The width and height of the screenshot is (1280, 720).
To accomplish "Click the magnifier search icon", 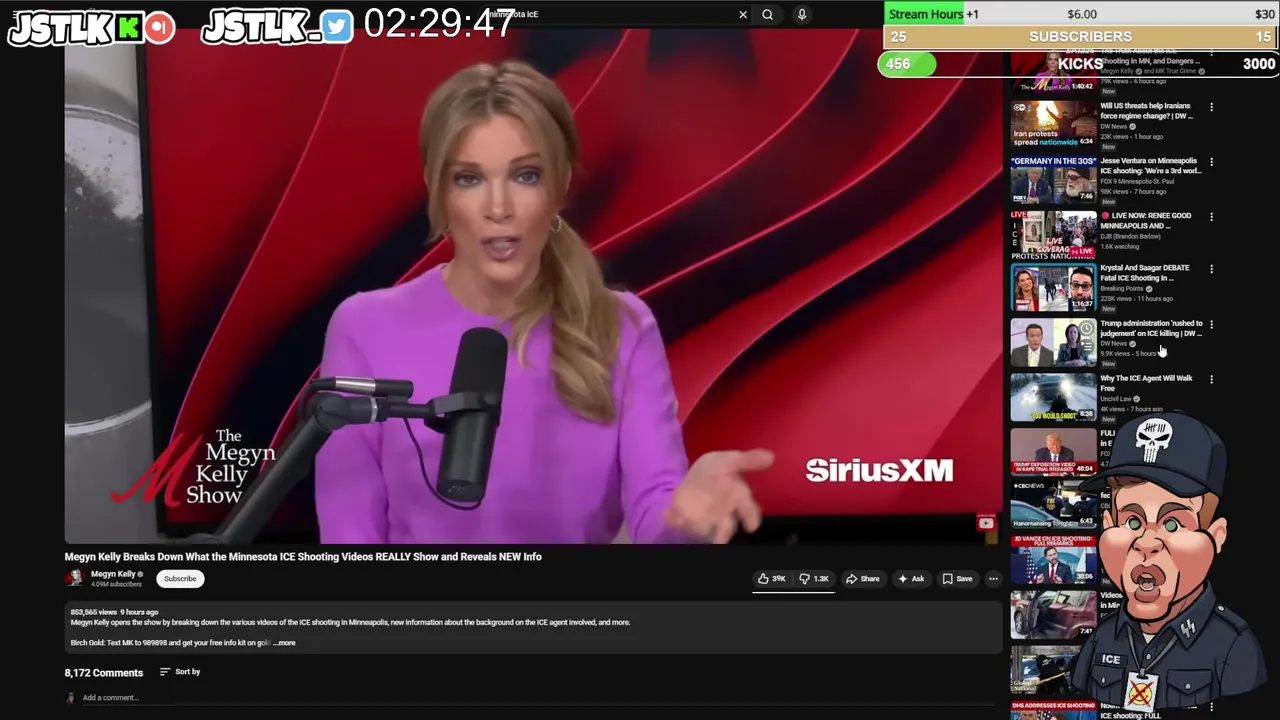I will (767, 15).
